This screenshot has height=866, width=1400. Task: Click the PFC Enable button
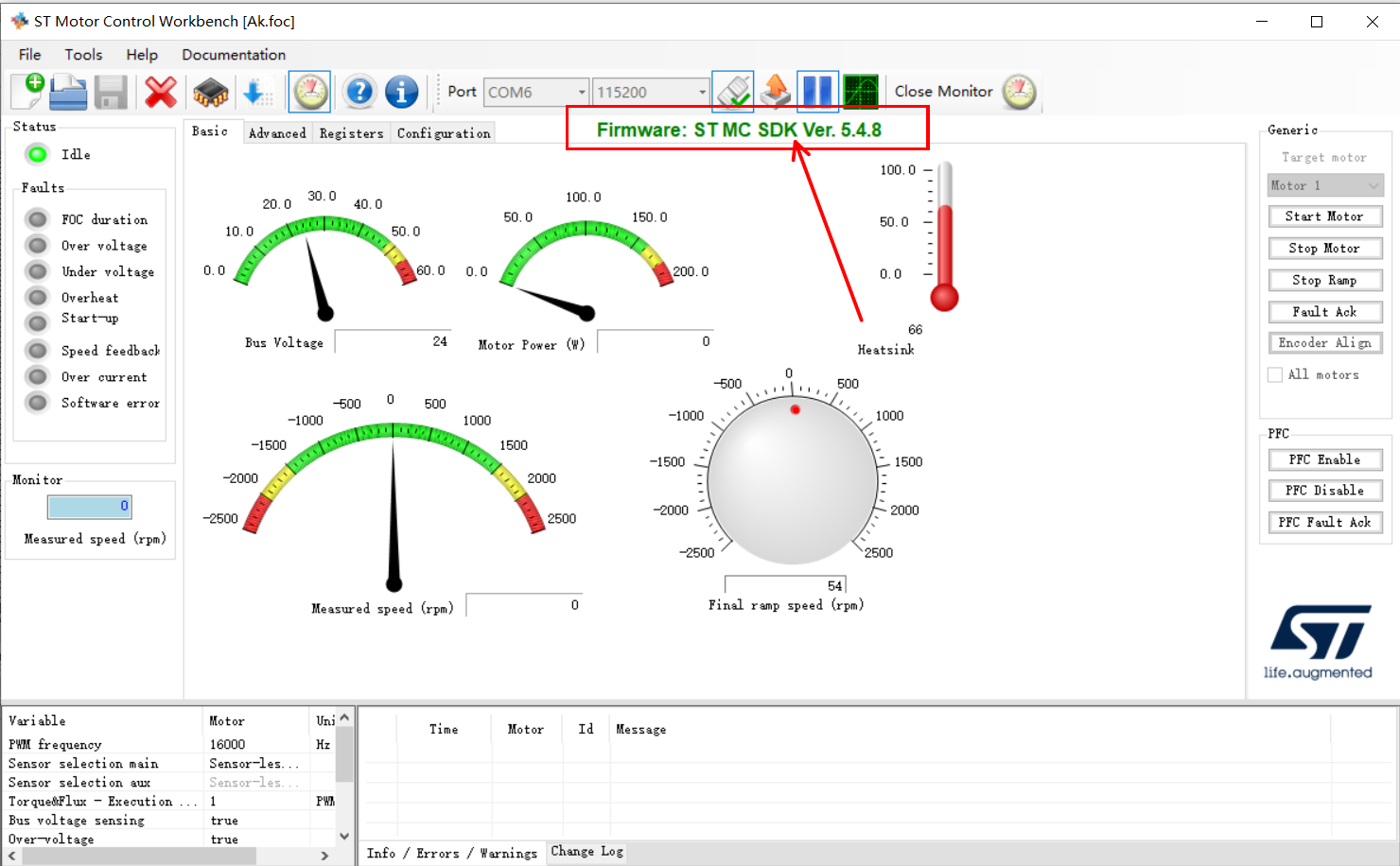1325,459
